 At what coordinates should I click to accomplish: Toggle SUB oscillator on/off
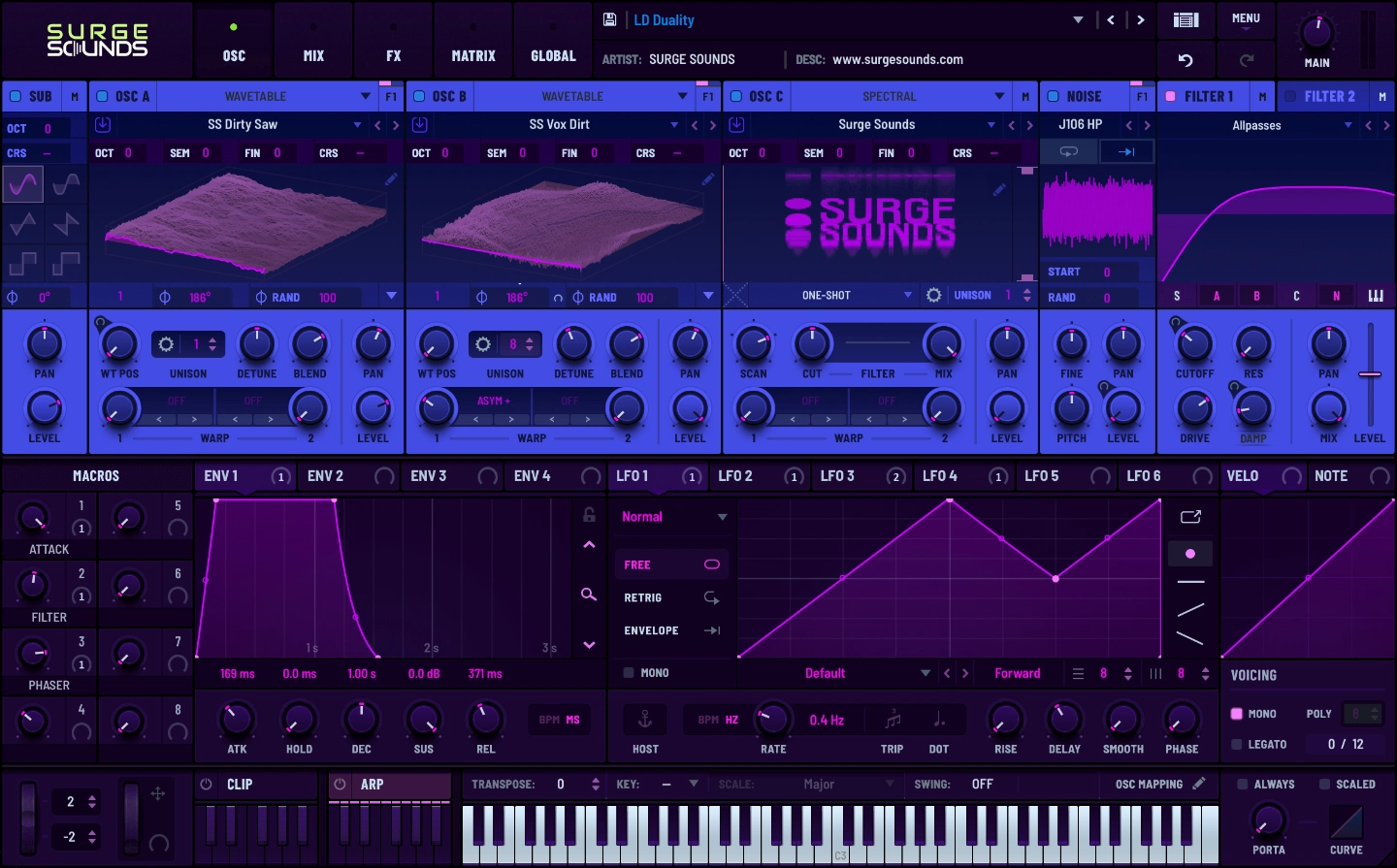click(x=16, y=96)
